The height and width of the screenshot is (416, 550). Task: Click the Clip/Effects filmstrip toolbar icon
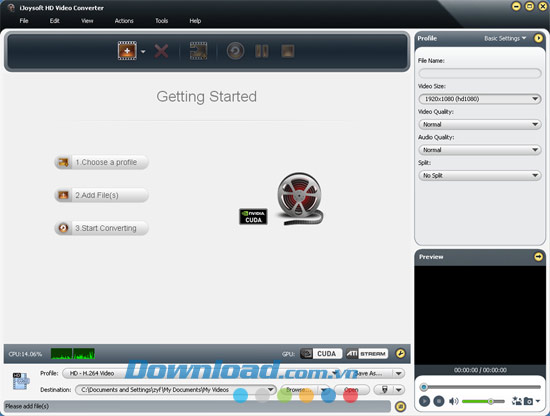click(199, 51)
